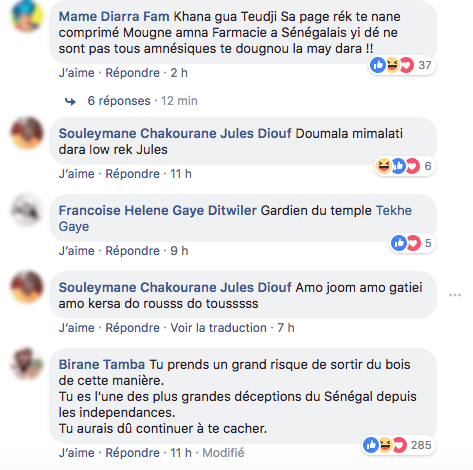View the 285 reactions on Birane Tamba's comment
The width and height of the screenshot is (473, 470).
(399, 445)
